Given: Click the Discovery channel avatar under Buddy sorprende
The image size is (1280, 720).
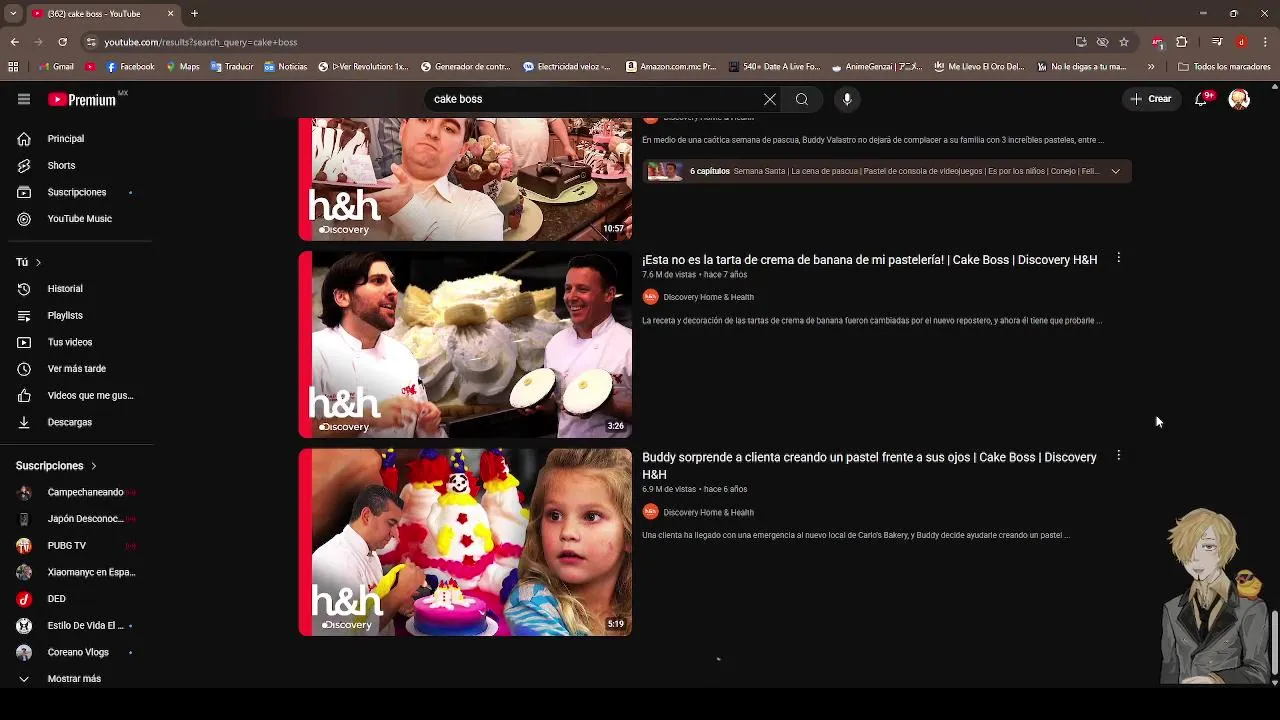Looking at the screenshot, I should click(x=650, y=512).
